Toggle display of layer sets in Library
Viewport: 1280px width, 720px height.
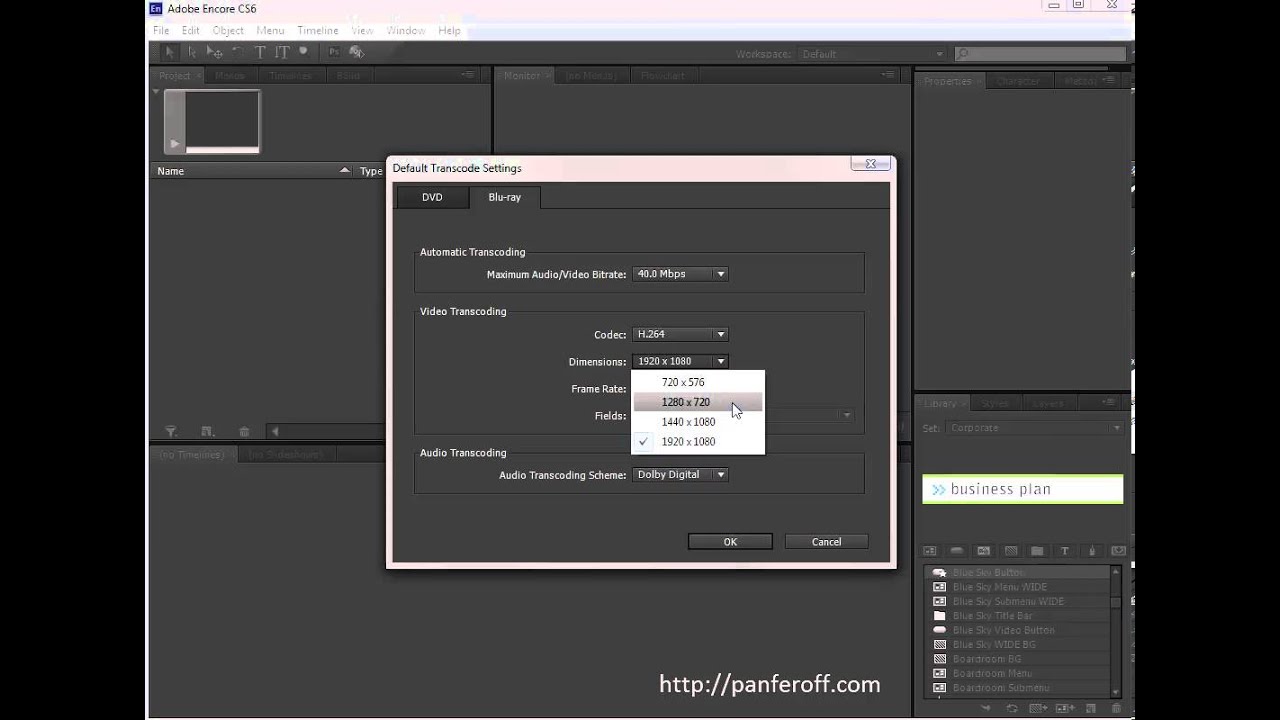pos(1037,551)
